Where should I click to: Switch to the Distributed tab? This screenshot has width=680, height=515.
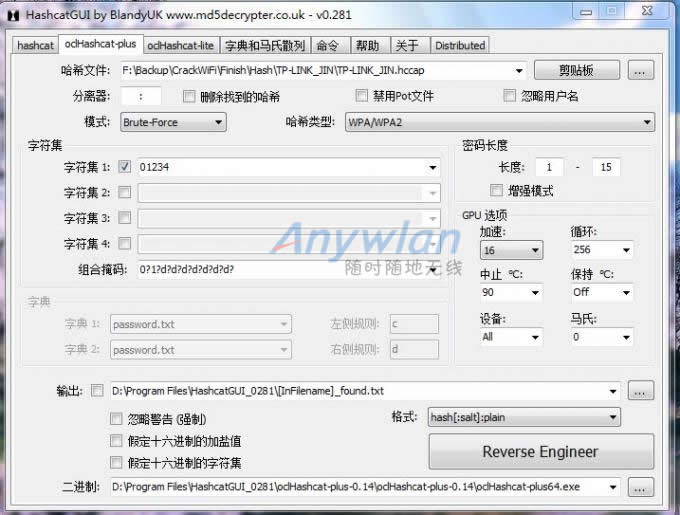tap(460, 45)
